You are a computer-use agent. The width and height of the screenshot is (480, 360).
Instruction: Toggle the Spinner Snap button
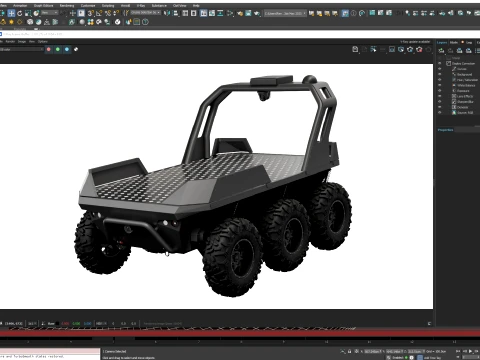[116, 13]
